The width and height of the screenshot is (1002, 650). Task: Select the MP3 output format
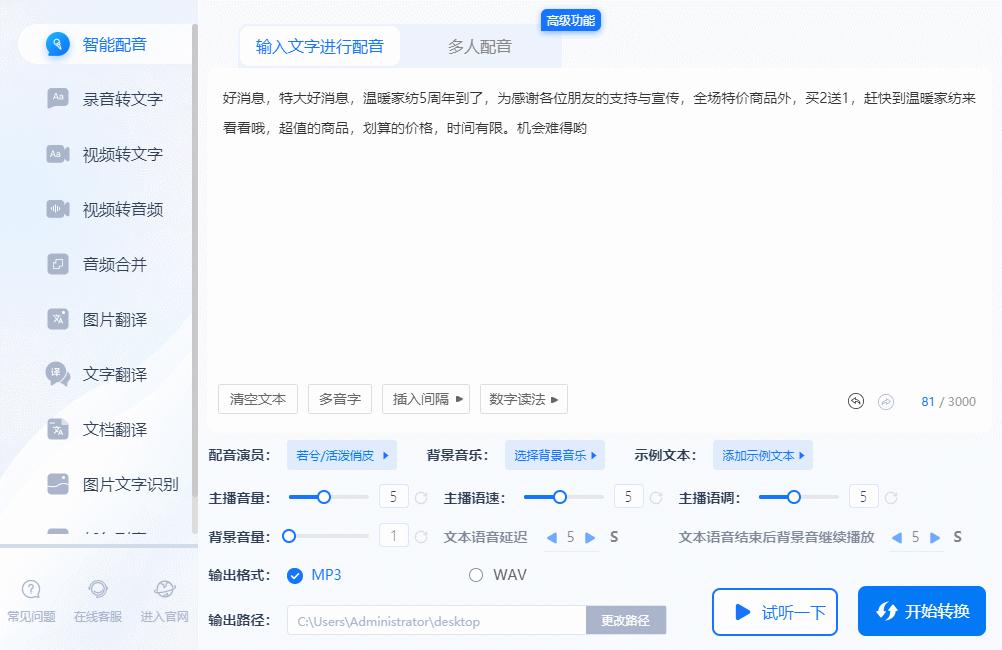(x=295, y=576)
